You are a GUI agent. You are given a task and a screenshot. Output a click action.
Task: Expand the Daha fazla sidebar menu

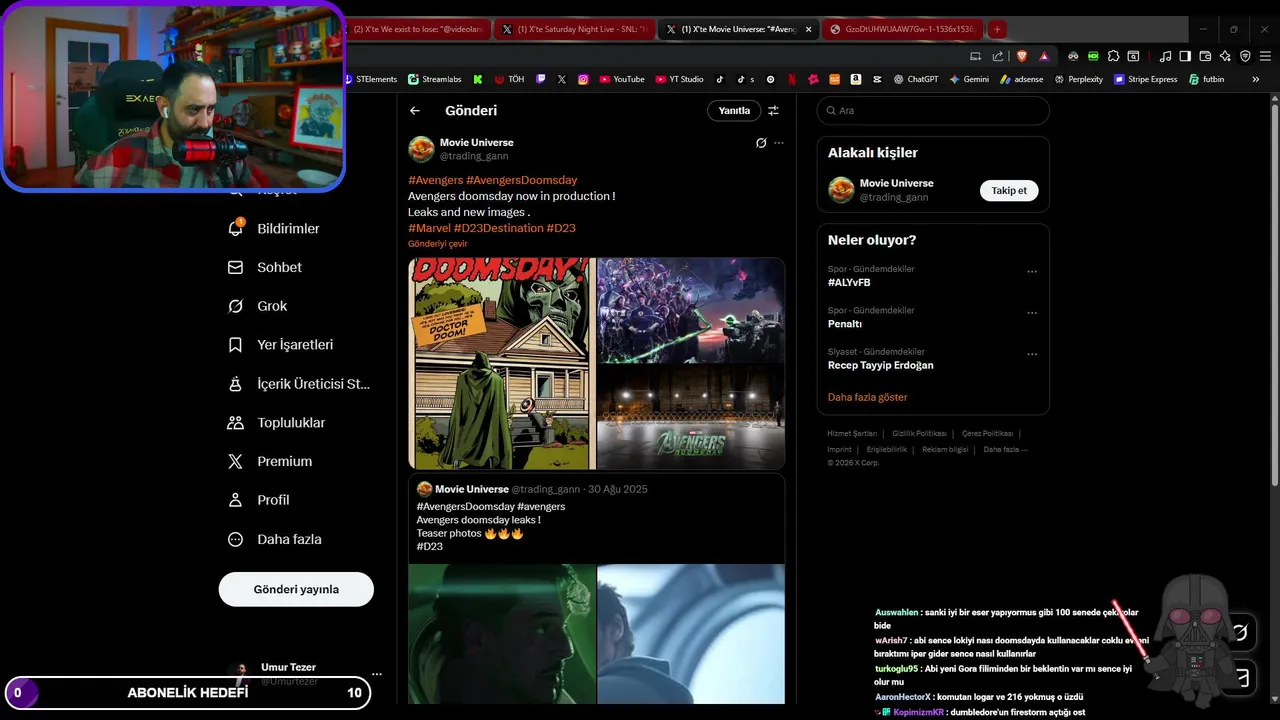[x=275, y=539]
